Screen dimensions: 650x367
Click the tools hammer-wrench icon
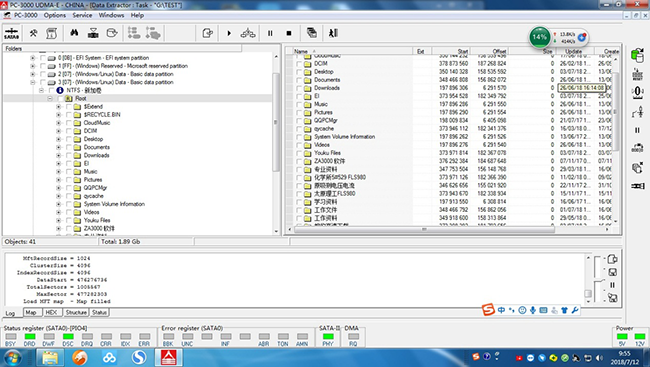[x=33, y=33]
